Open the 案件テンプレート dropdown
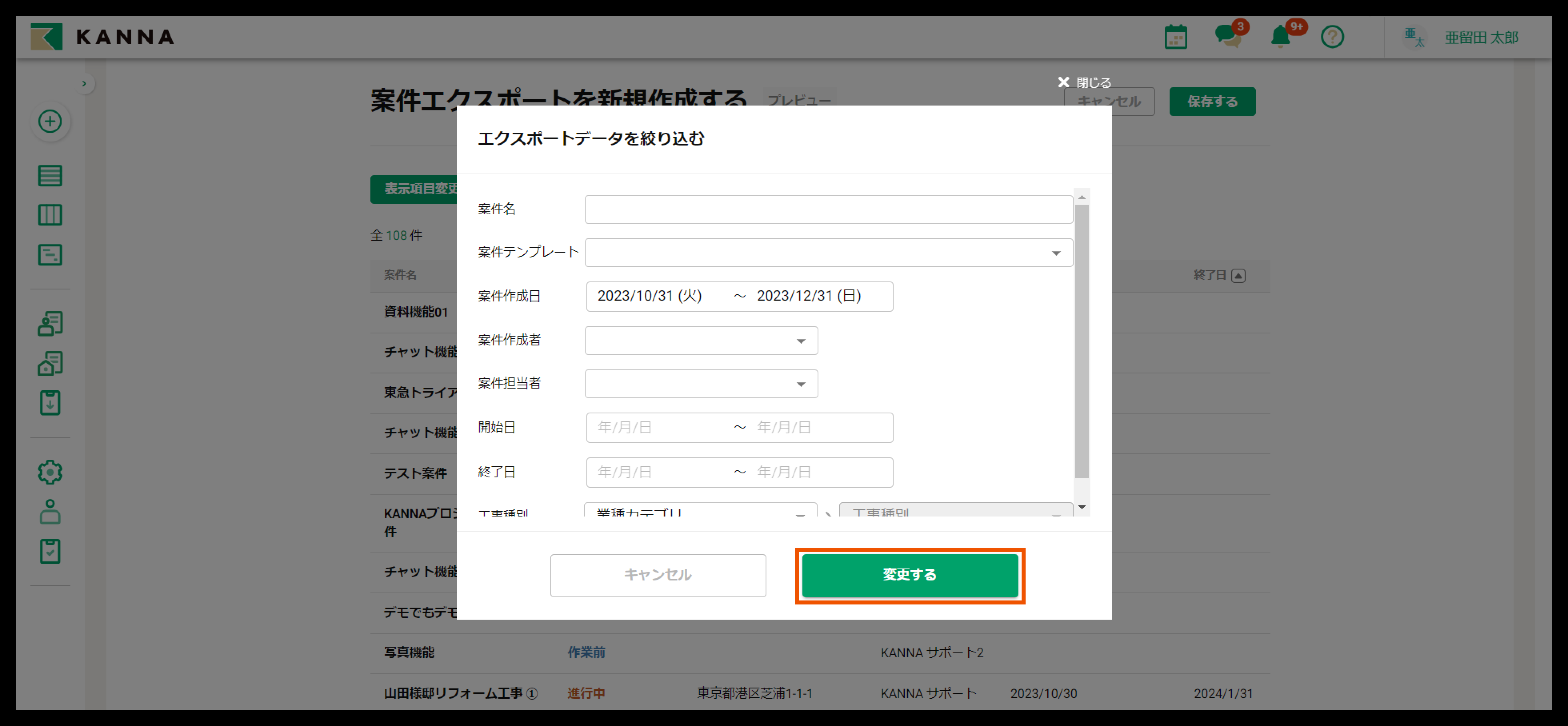Viewport: 1568px width, 726px height. click(x=1056, y=253)
